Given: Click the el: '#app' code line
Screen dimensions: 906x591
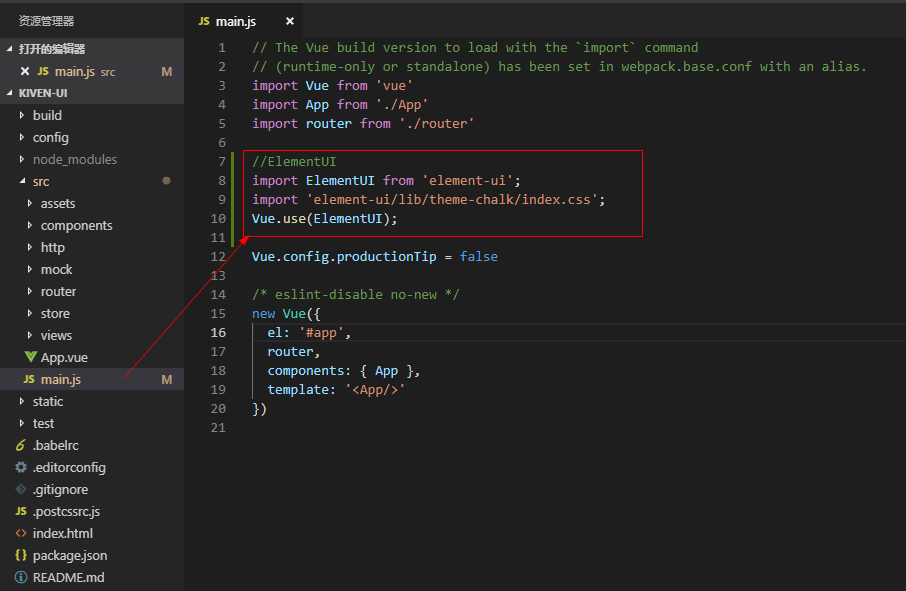Looking at the screenshot, I should point(309,333).
